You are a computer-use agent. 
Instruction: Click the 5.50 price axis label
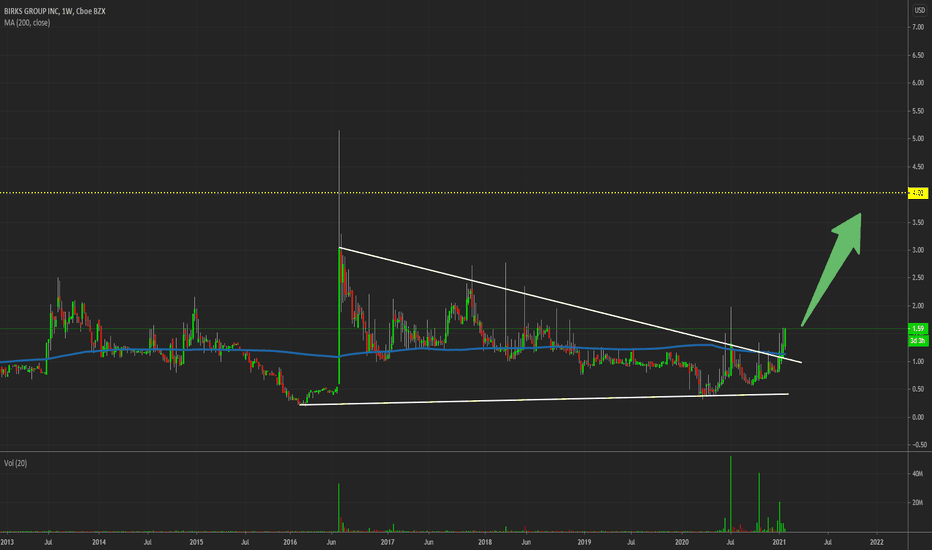click(x=918, y=111)
